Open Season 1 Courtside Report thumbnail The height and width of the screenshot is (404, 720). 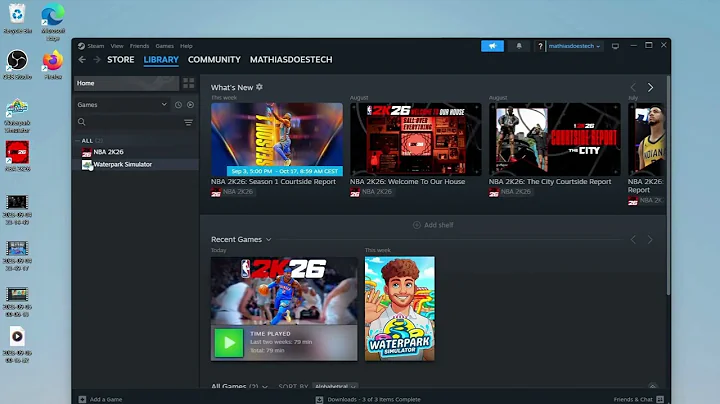[x=277, y=139]
